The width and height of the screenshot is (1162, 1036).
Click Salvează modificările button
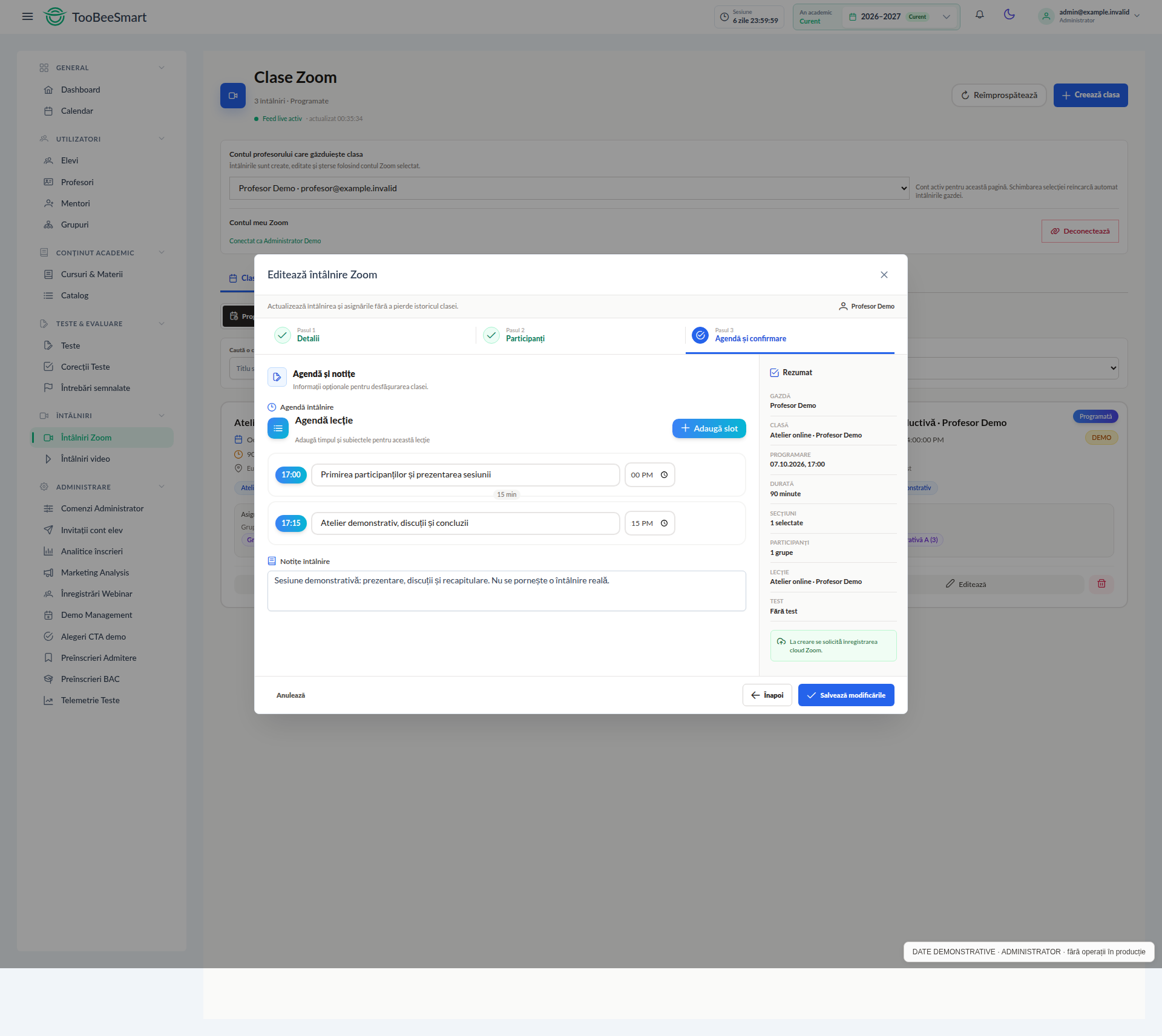[x=845, y=695]
